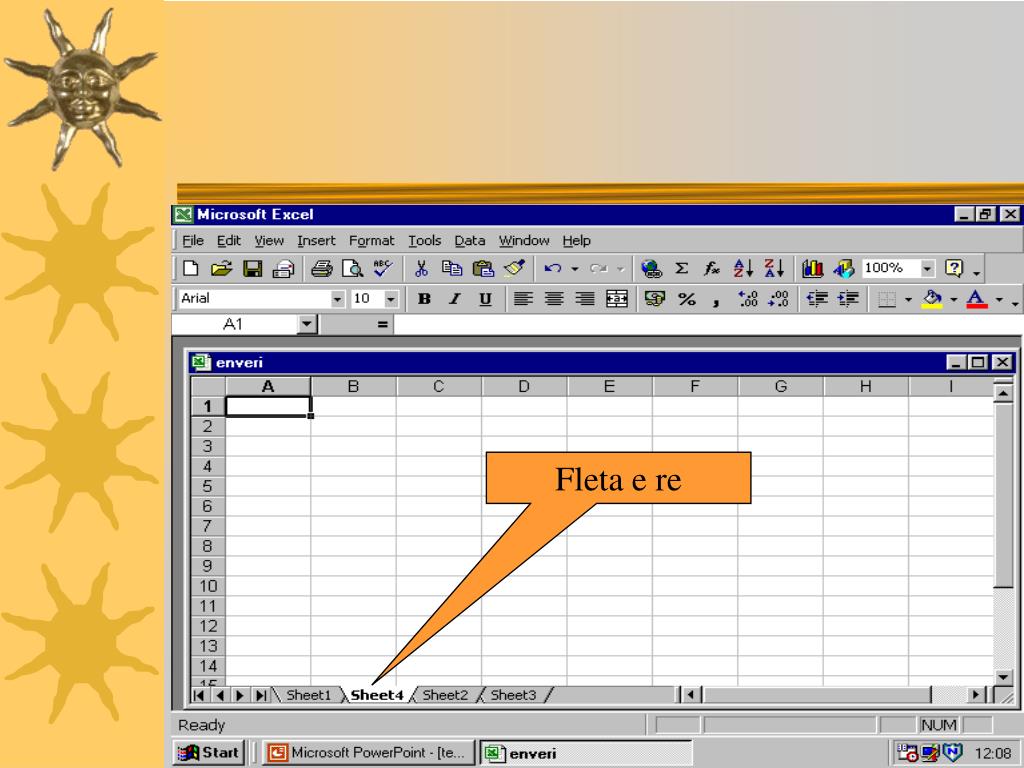Screen dimensions: 1024x768
Task: Center cell text
Action: tap(554, 299)
